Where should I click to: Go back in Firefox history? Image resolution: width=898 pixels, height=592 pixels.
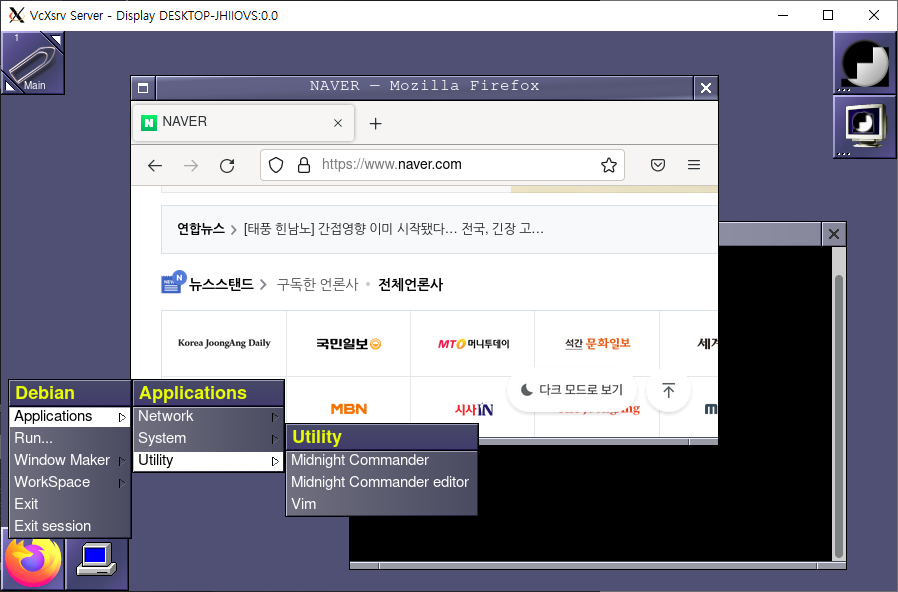(155, 165)
